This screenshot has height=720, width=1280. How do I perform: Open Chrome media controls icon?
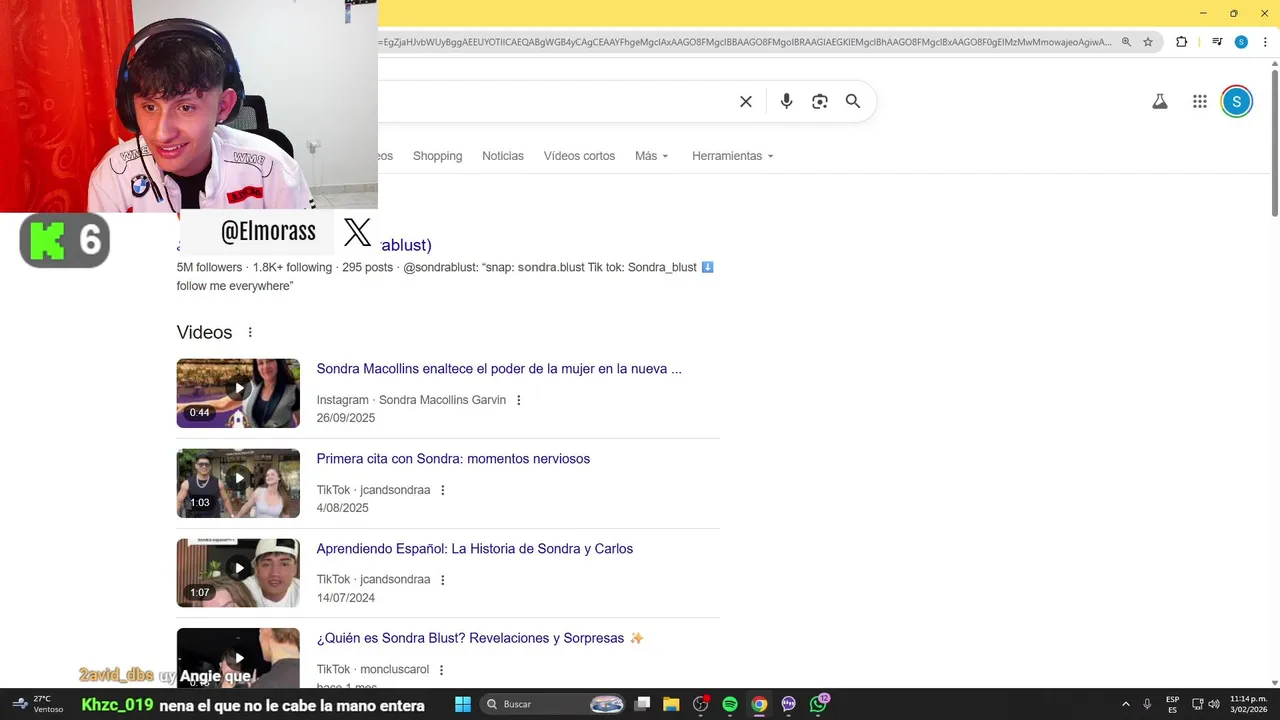[x=1217, y=42]
